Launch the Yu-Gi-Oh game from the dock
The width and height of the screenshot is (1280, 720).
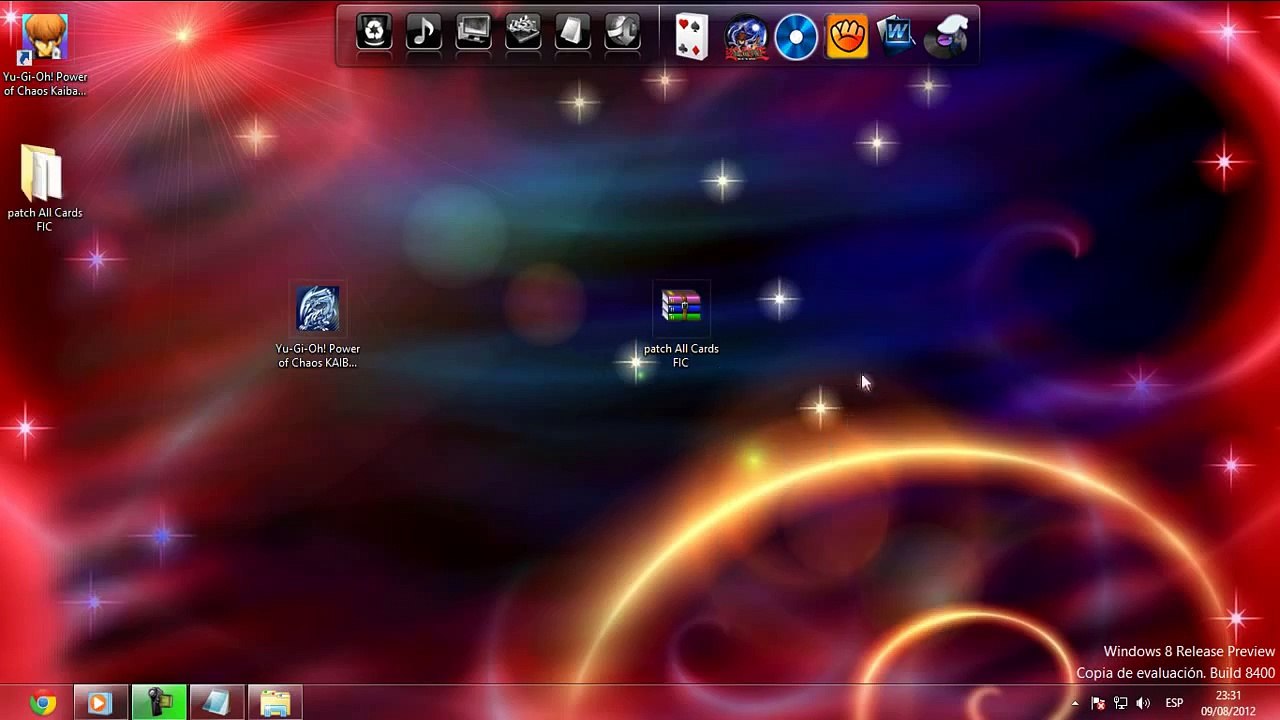click(746, 37)
